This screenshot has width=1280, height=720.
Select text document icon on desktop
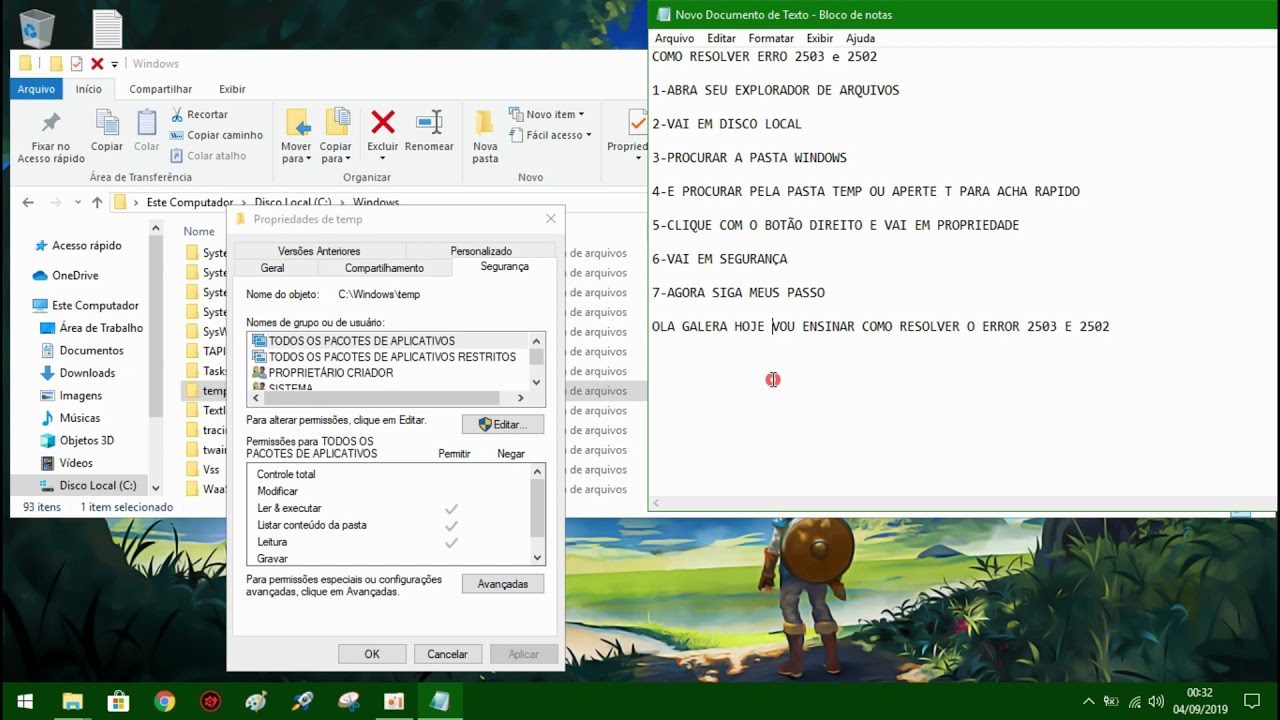[x=107, y=28]
